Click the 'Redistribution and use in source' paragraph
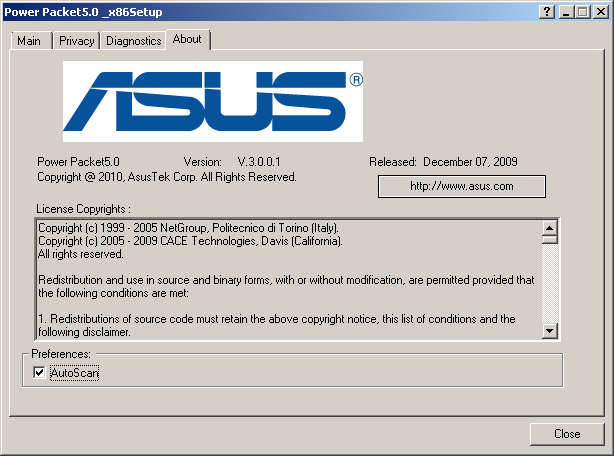614x456 pixels. coord(286,287)
